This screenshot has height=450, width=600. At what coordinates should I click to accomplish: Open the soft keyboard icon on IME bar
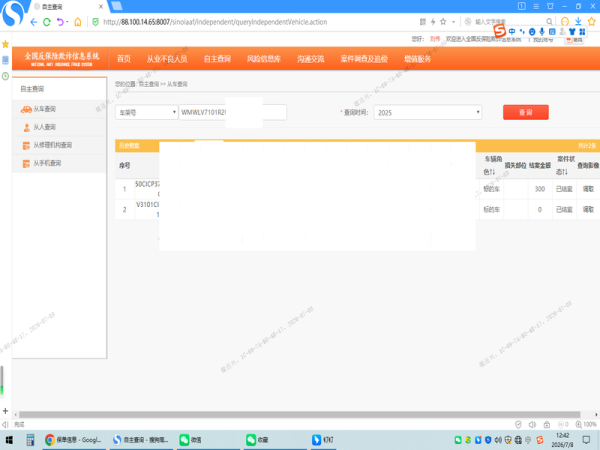pyautogui.click(x=552, y=32)
